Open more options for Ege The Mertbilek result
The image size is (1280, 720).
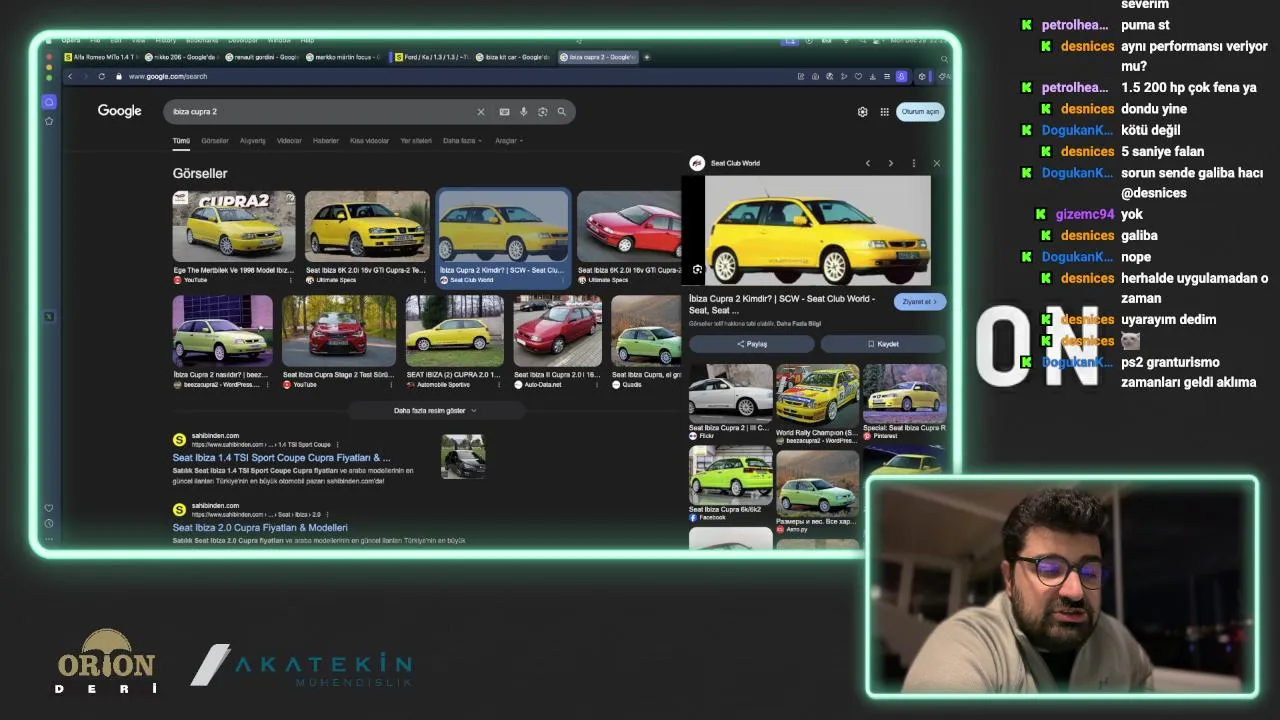pos(291,280)
